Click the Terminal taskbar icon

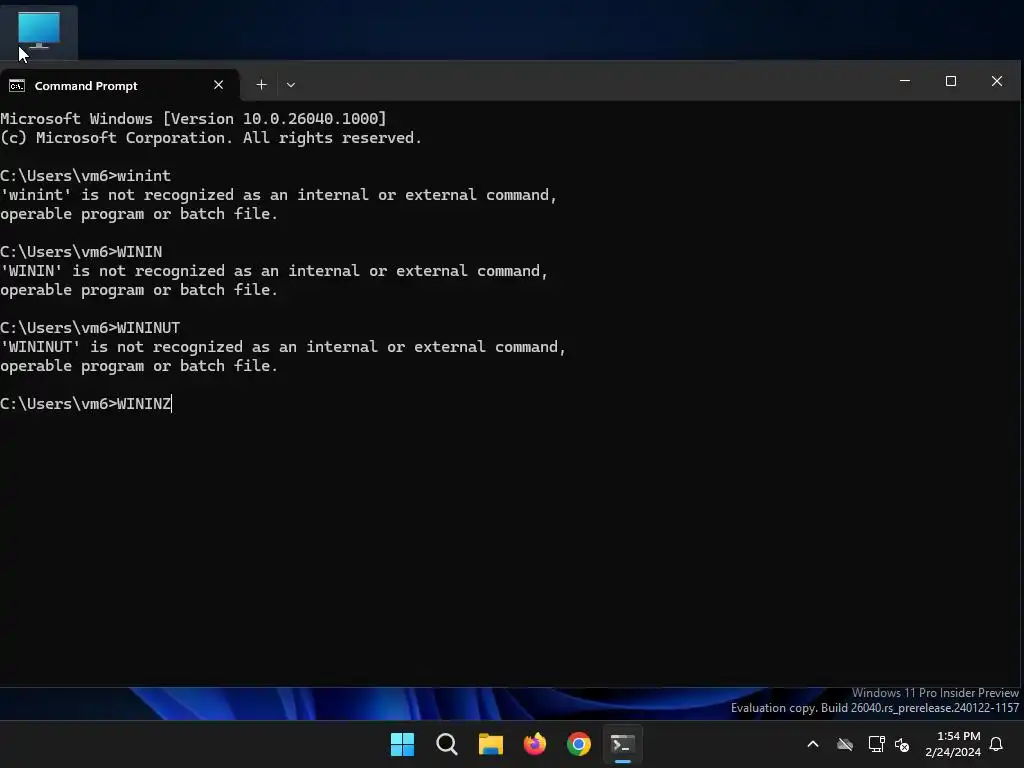(623, 744)
